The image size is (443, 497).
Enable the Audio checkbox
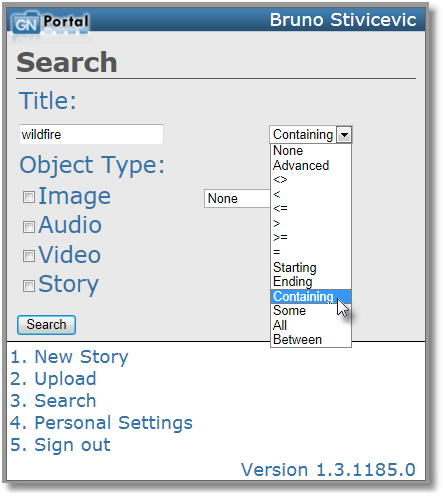pos(29,227)
